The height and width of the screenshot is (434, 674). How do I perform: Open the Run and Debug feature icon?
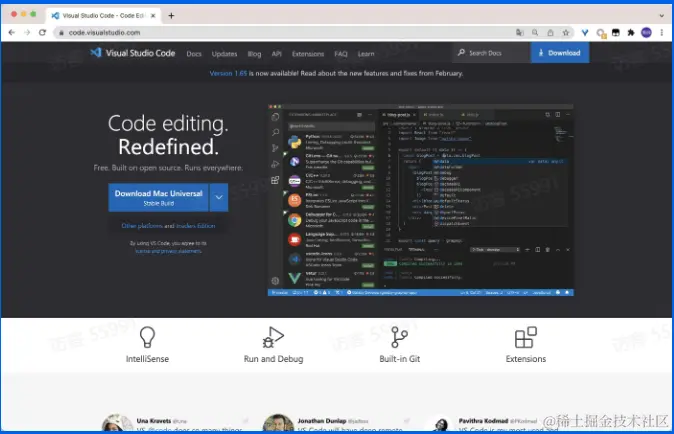click(273, 336)
